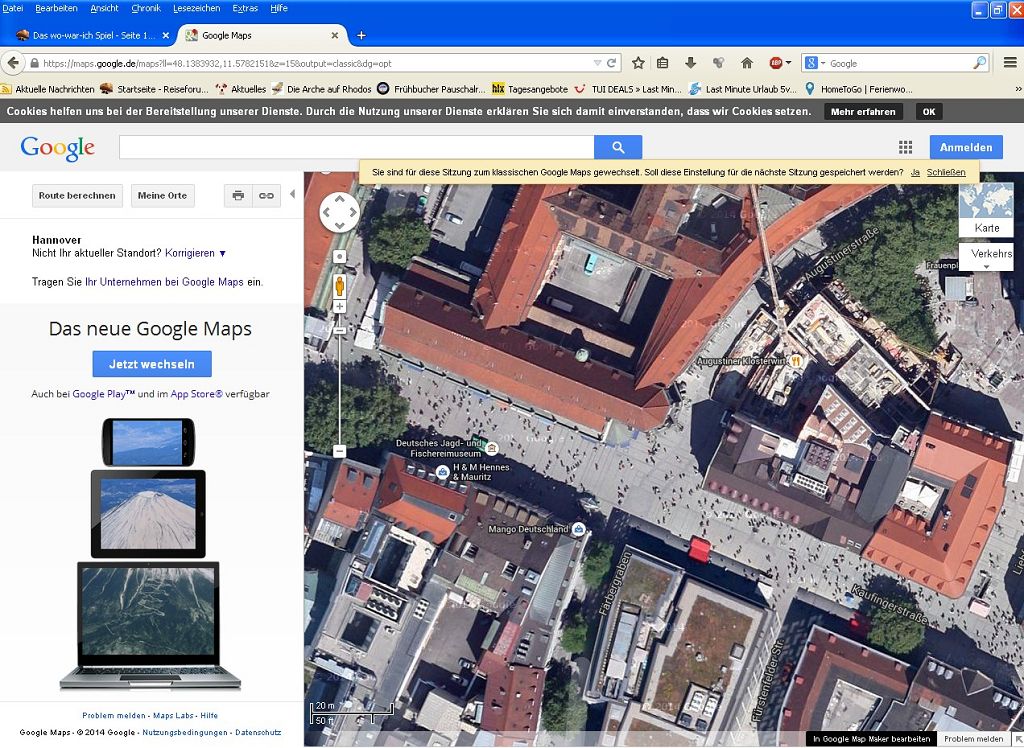Open the Adblock Plus dropdown arrow
The width and height of the screenshot is (1024, 748).
(x=789, y=63)
